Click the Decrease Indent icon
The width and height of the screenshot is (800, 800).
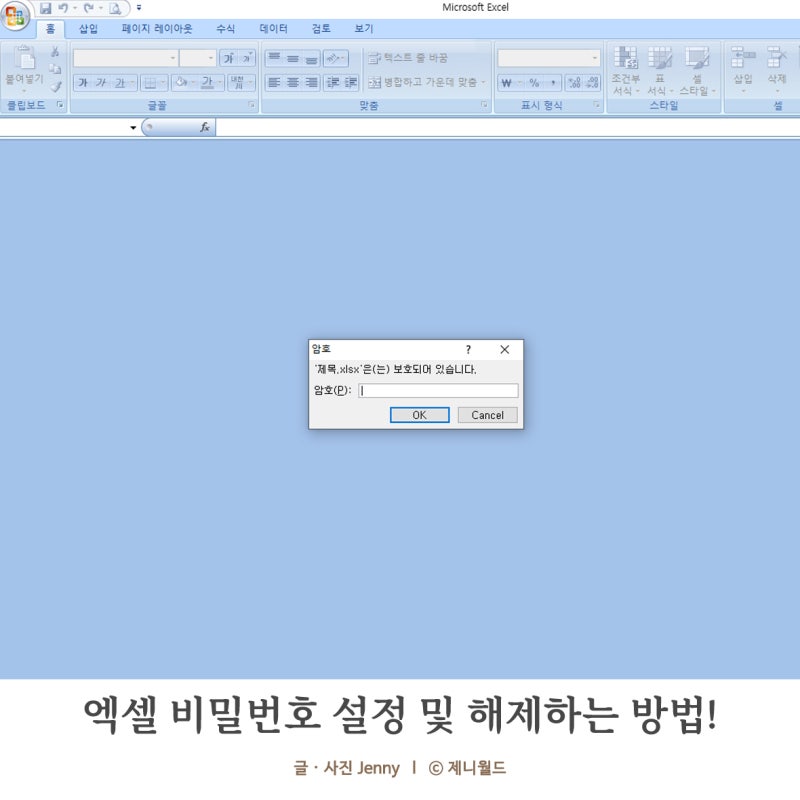point(333,82)
